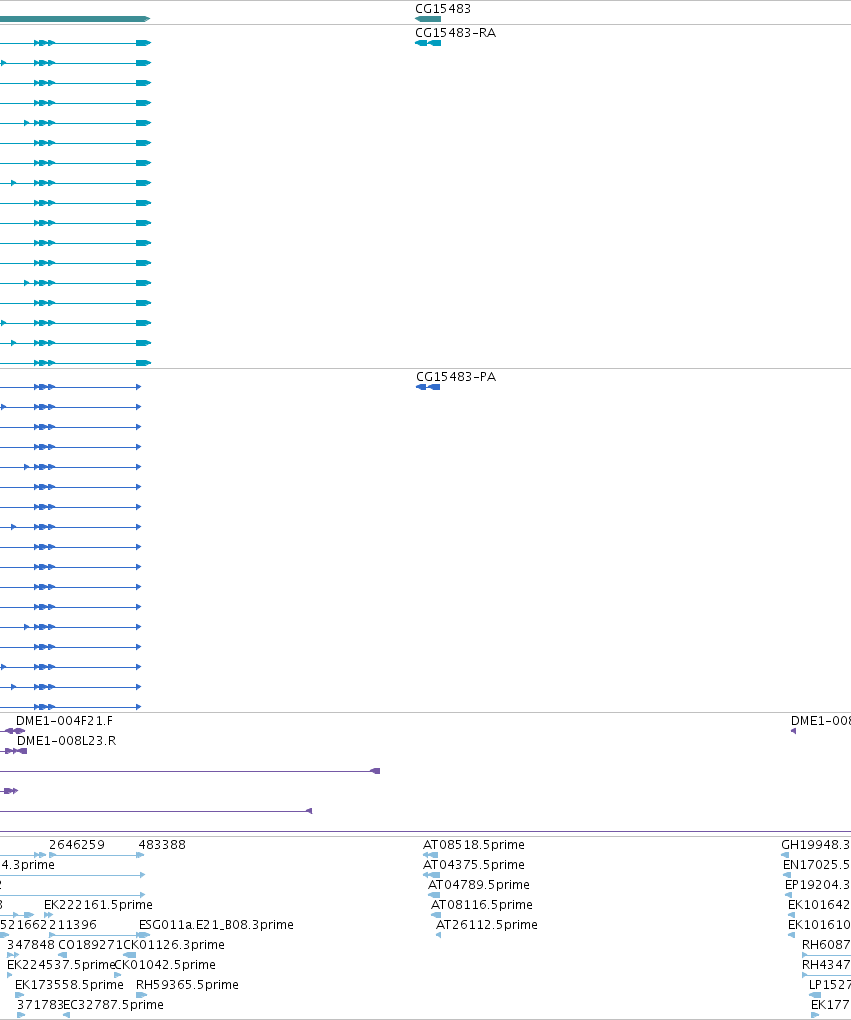Click AT04789.5prime label
The height and width of the screenshot is (1020, 851).
(479, 884)
